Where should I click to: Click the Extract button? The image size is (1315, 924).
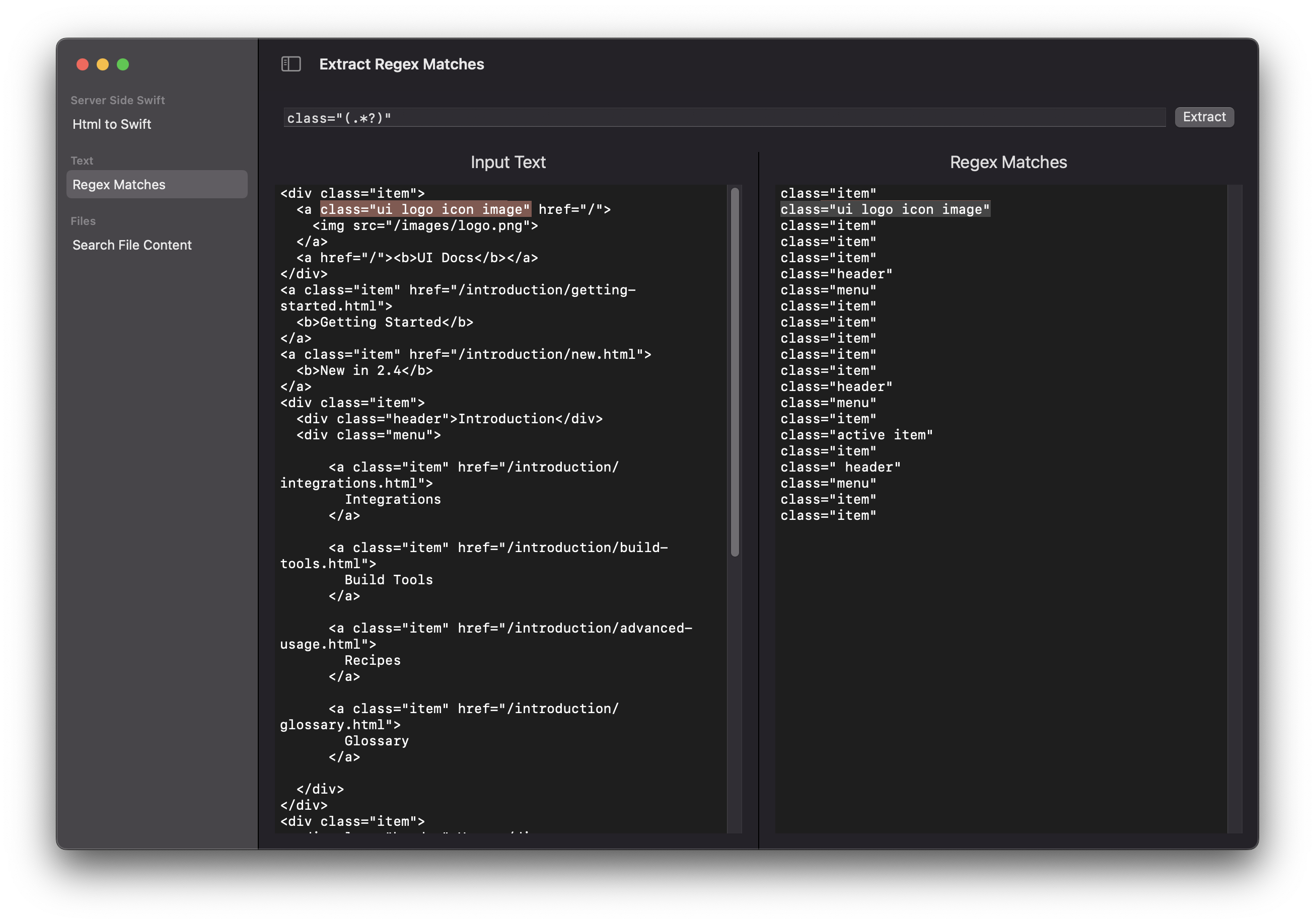point(1204,117)
